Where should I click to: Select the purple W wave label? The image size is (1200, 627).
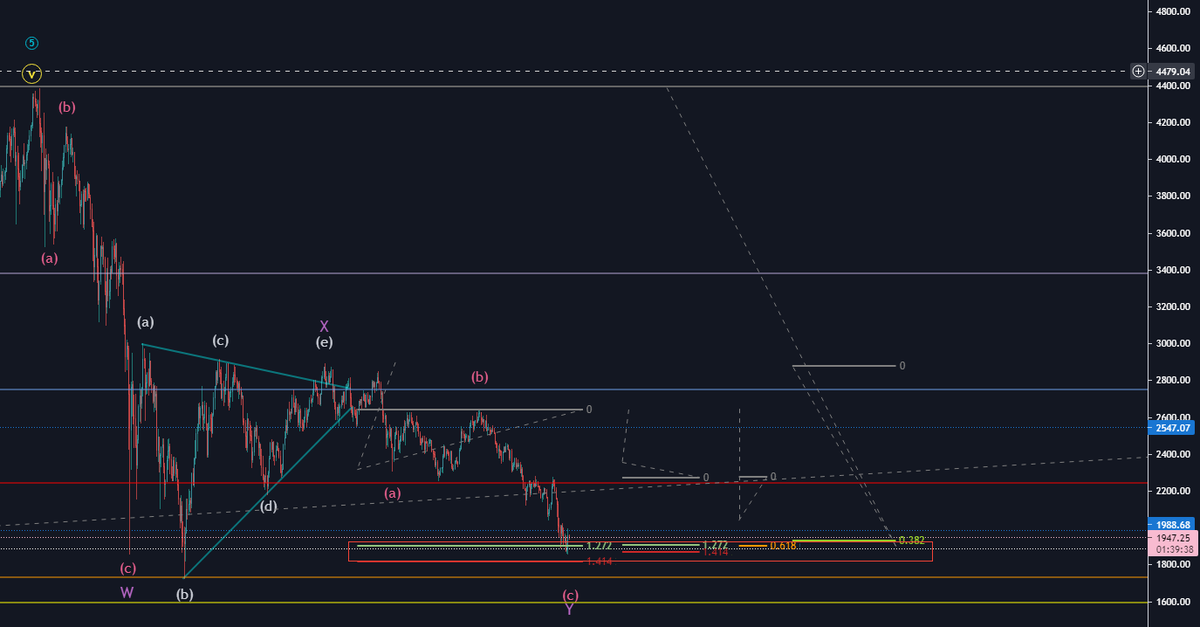(127, 592)
